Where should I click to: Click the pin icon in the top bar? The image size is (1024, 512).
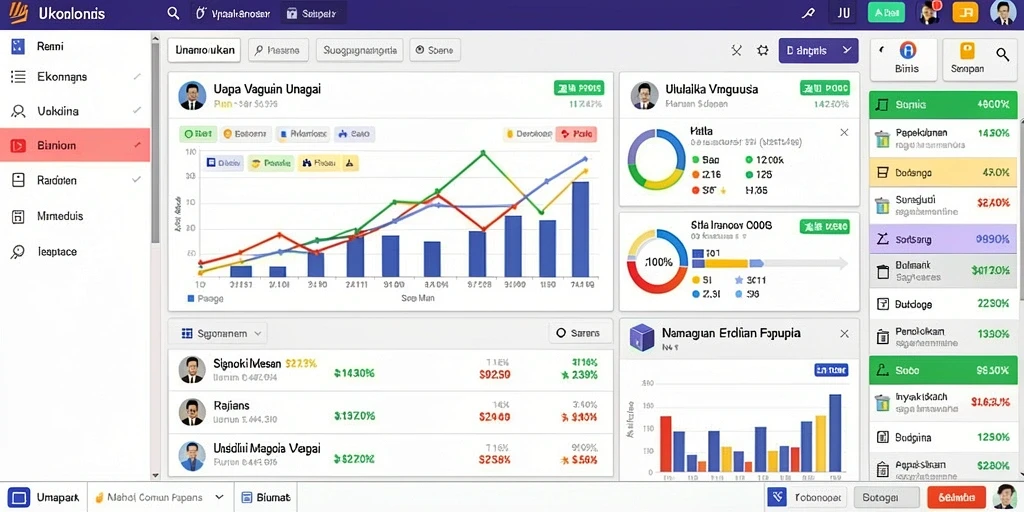pos(808,13)
